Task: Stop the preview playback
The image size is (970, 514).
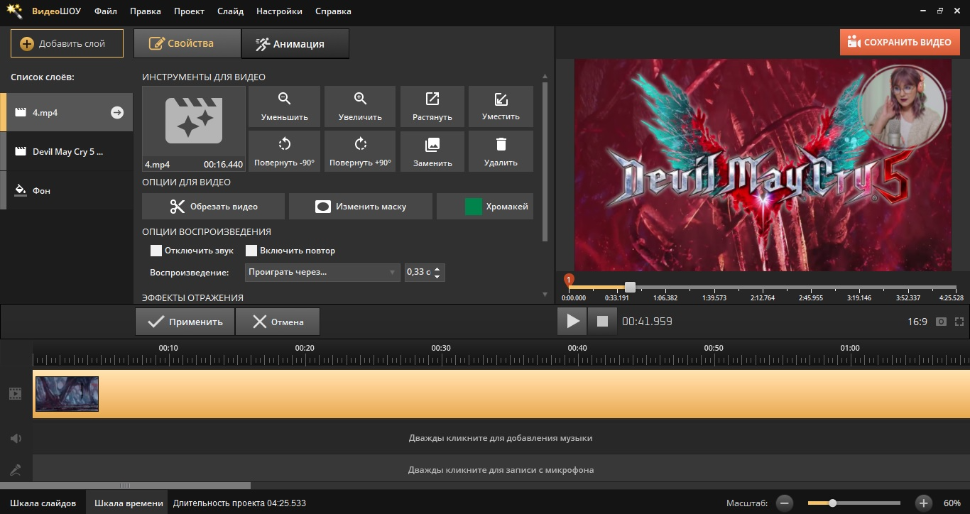Action: tap(602, 321)
